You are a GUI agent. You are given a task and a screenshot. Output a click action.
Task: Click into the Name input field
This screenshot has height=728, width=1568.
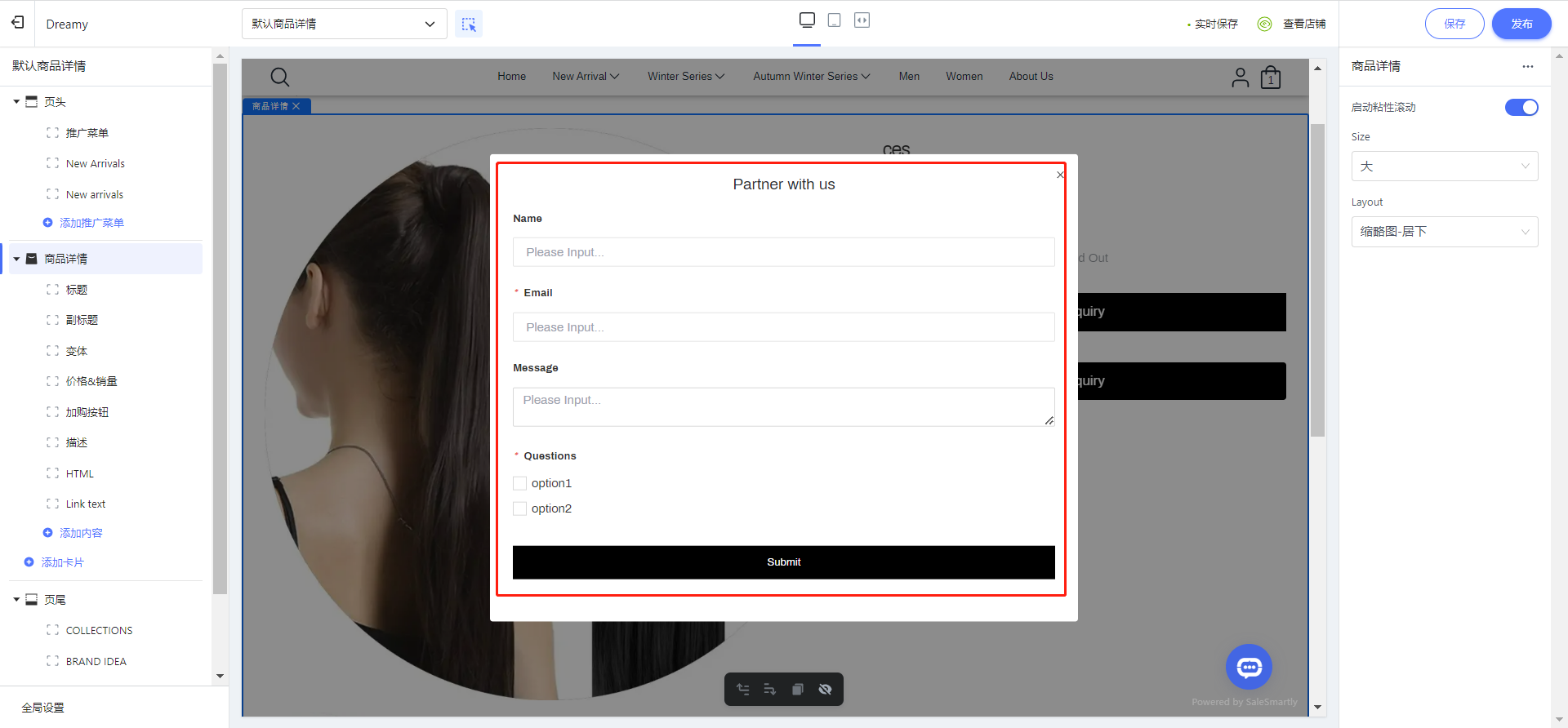784,252
